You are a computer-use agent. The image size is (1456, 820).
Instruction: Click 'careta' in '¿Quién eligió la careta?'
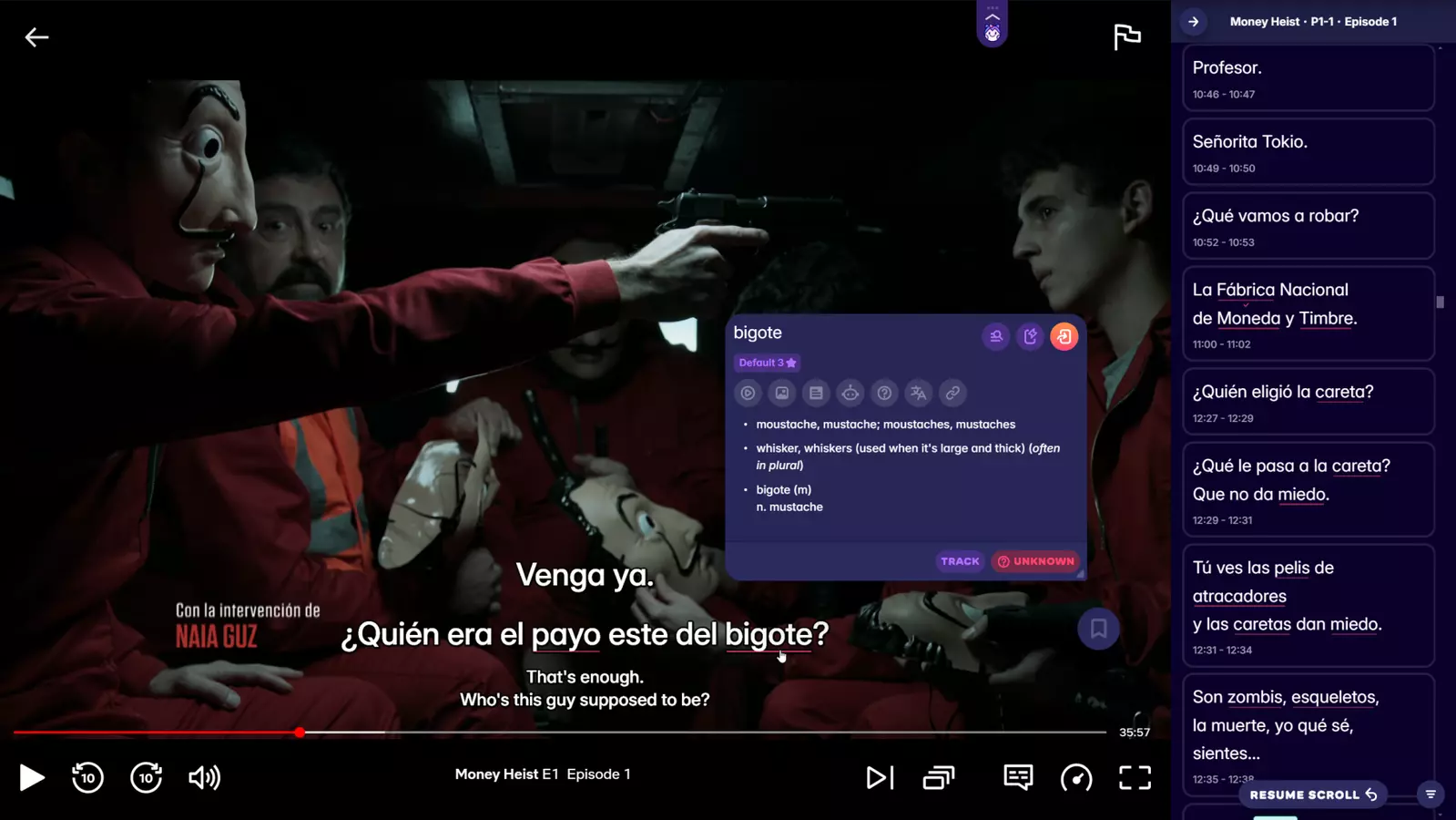pos(1339,392)
